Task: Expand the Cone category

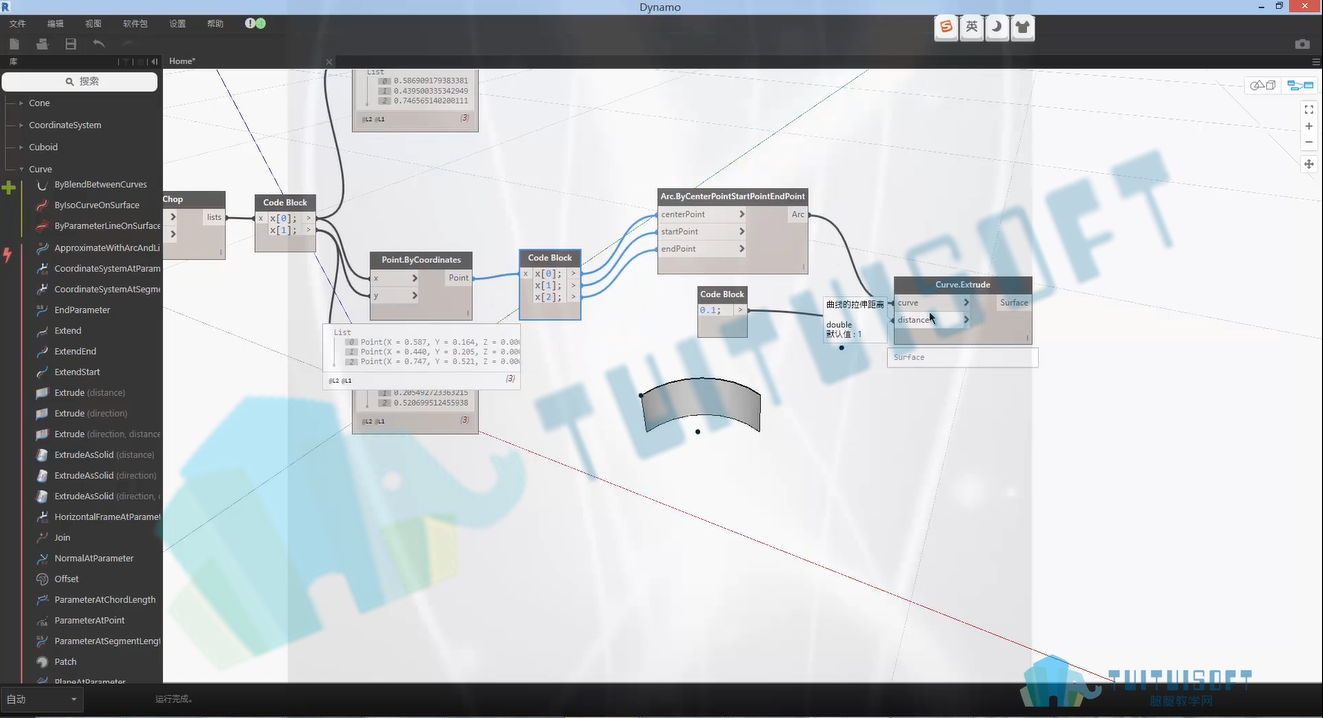Action: pos(21,103)
